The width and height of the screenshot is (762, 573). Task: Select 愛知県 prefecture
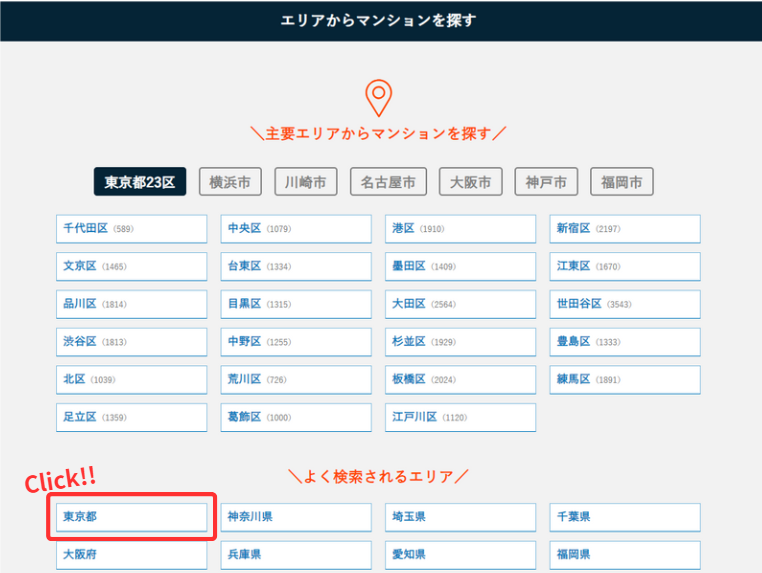pyautogui.click(x=461, y=555)
